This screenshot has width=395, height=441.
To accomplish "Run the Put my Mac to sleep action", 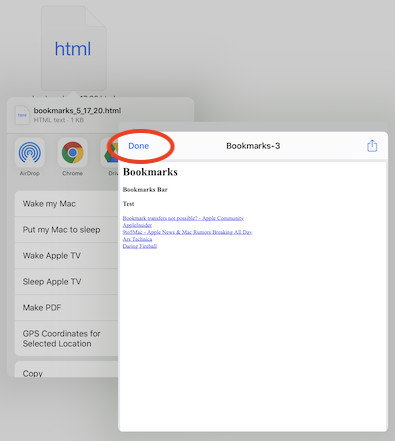I will pyautogui.click(x=67, y=230).
